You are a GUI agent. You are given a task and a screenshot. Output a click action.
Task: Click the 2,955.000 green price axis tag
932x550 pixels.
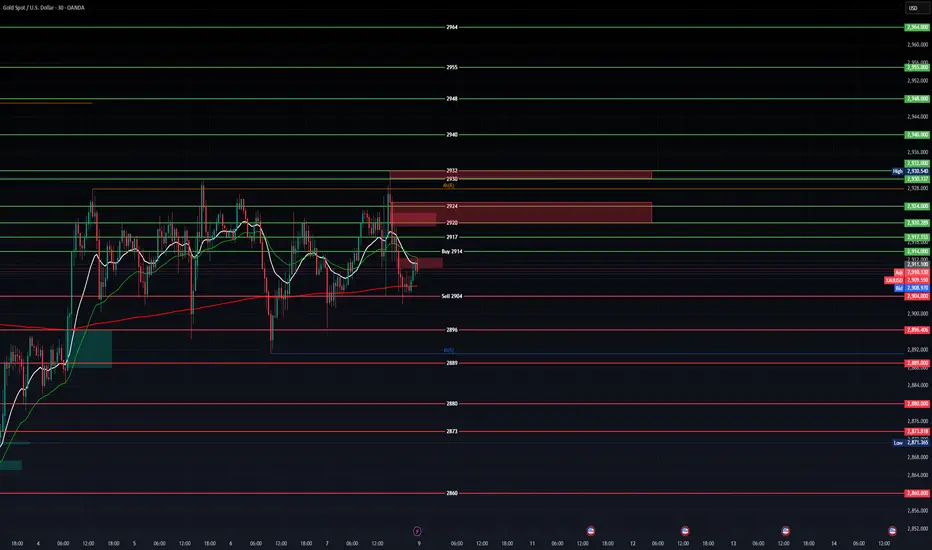point(917,67)
